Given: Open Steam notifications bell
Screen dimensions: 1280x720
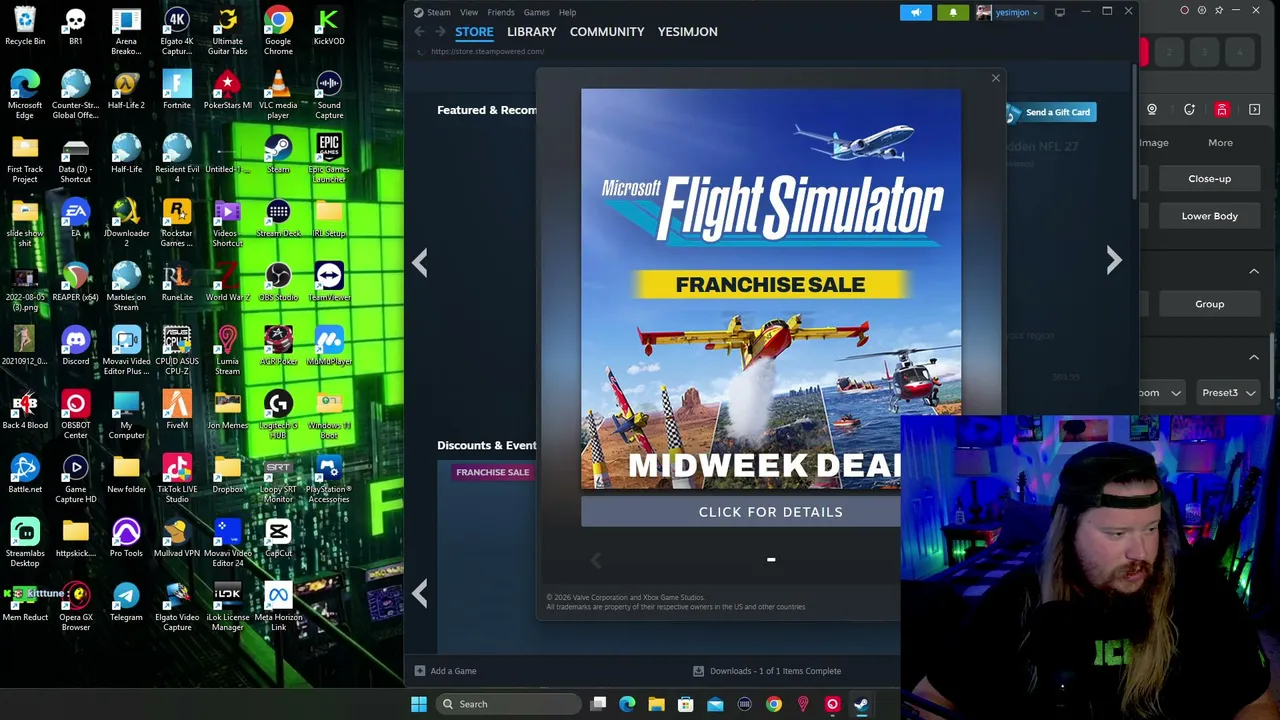Looking at the screenshot, I should (953, 12).
